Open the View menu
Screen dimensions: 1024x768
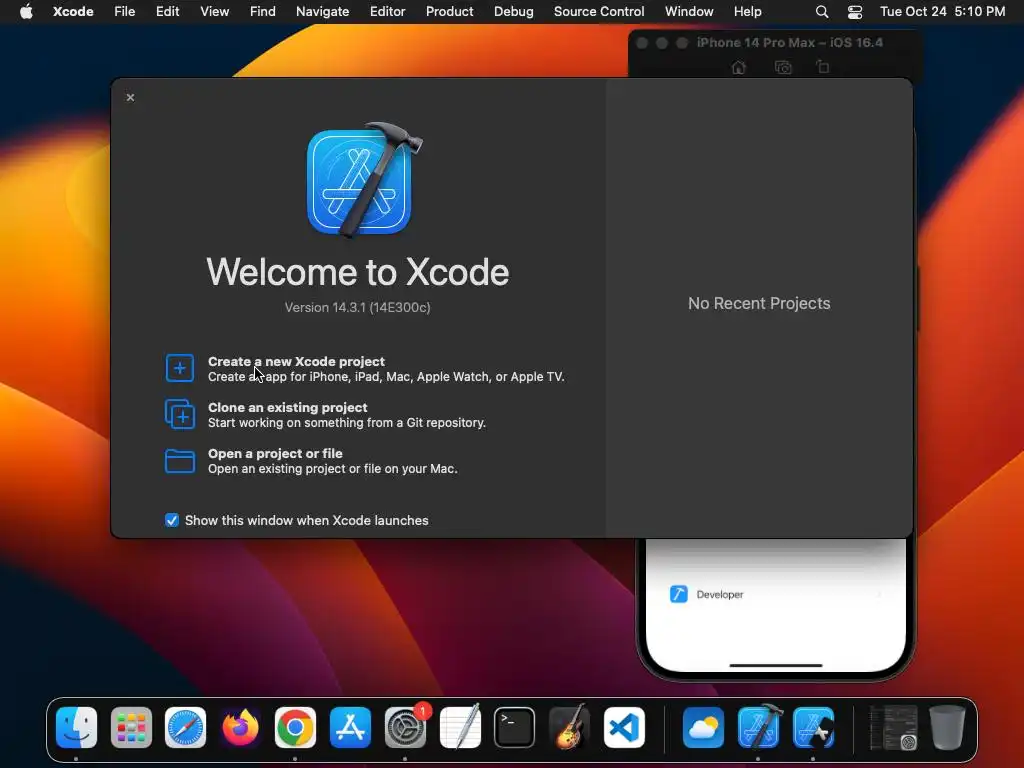click(x=214, y=12)
